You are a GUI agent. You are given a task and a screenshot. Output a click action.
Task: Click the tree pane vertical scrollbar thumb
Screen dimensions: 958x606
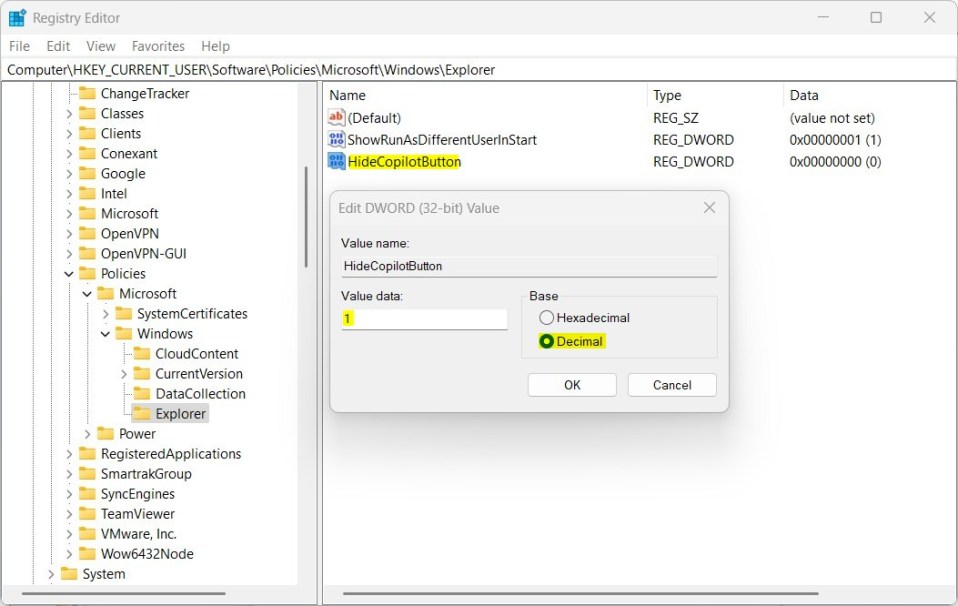305,217
